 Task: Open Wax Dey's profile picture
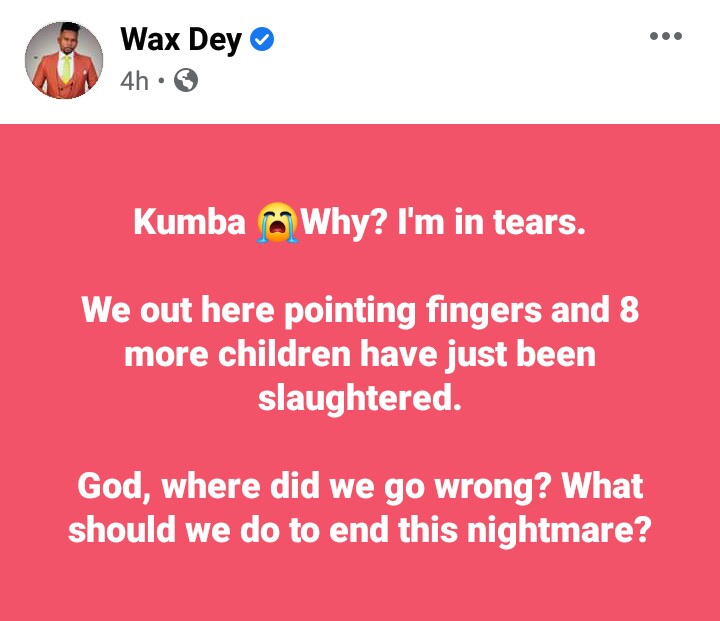click(x=64, y=60)
